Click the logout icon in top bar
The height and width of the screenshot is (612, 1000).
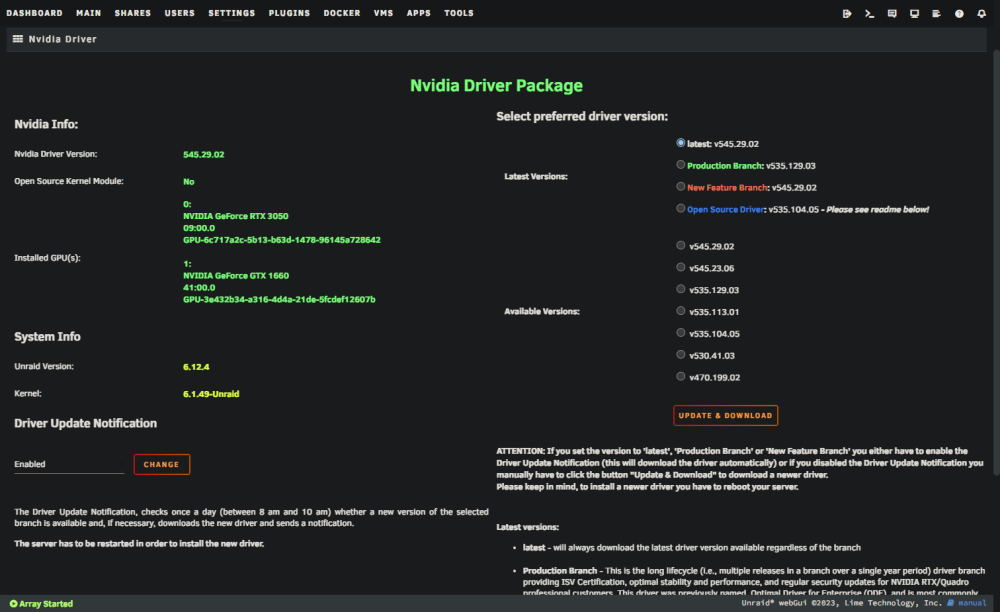pos(847,13)
